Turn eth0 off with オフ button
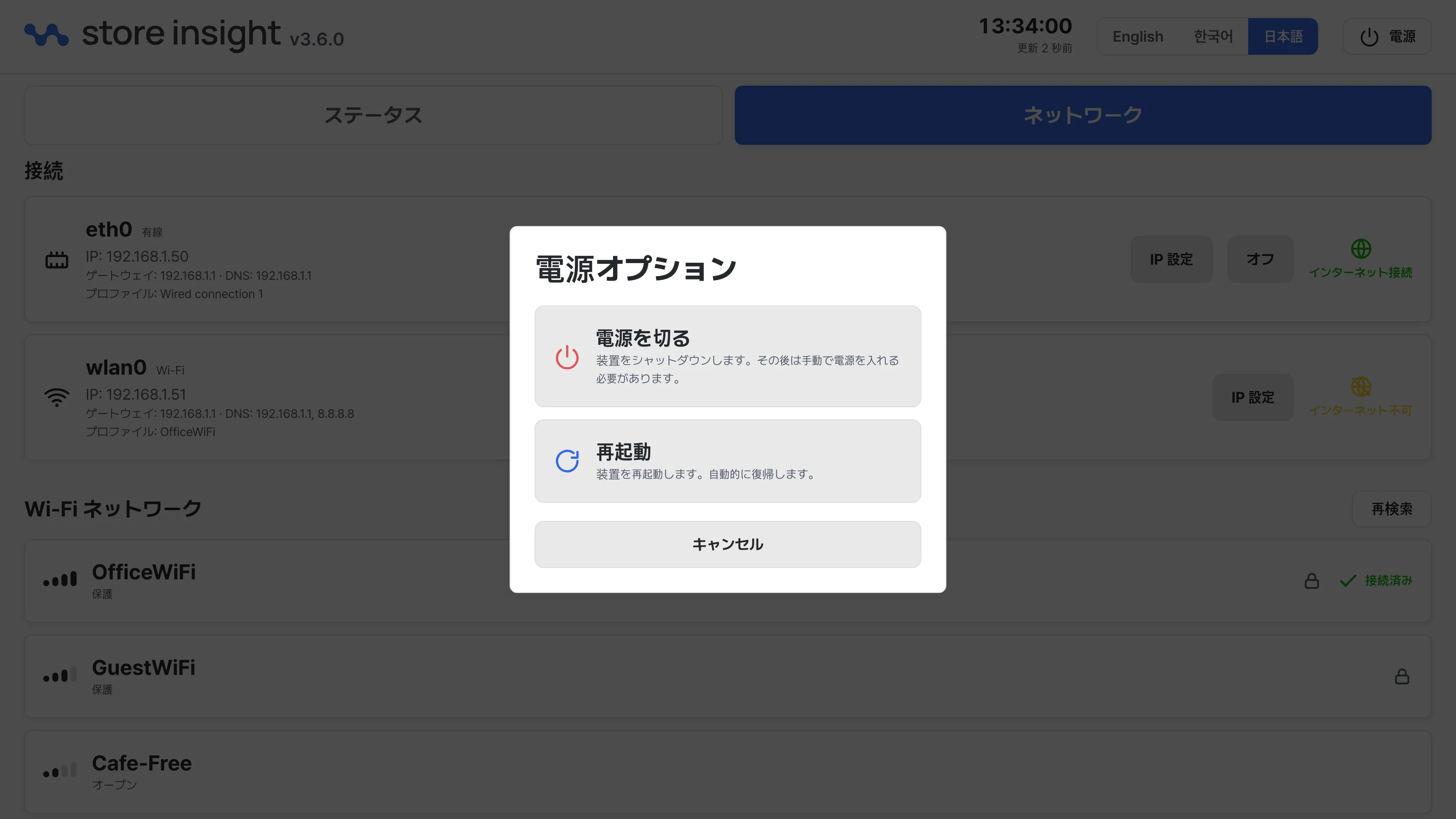This screenshot has height=819, width=1456. click(x=1260, y=259)
